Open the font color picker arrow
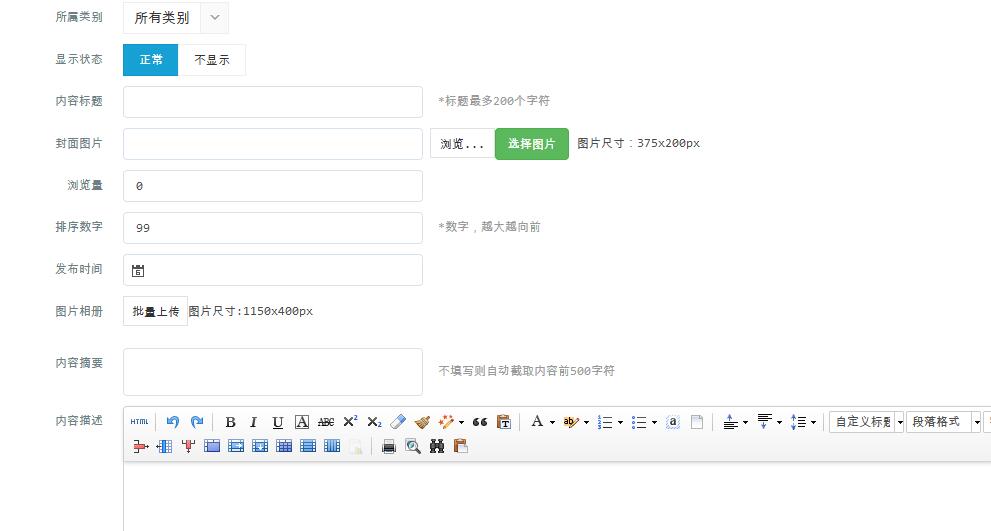 552,423
